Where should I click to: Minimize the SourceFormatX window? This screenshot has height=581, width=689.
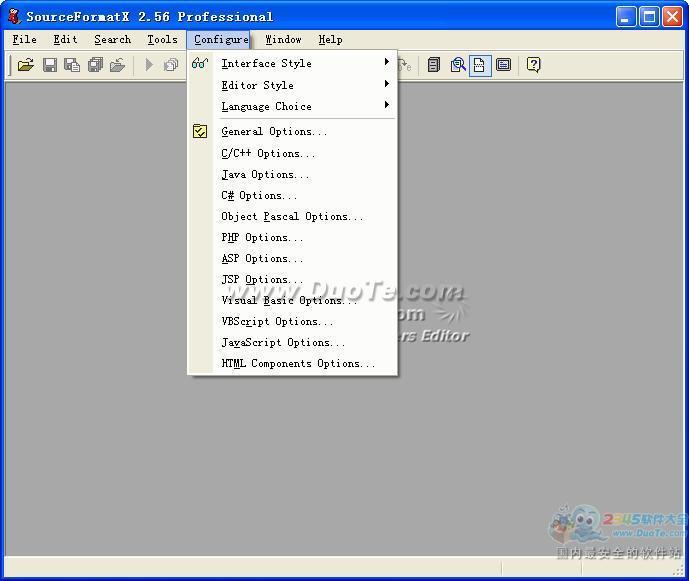626,17
